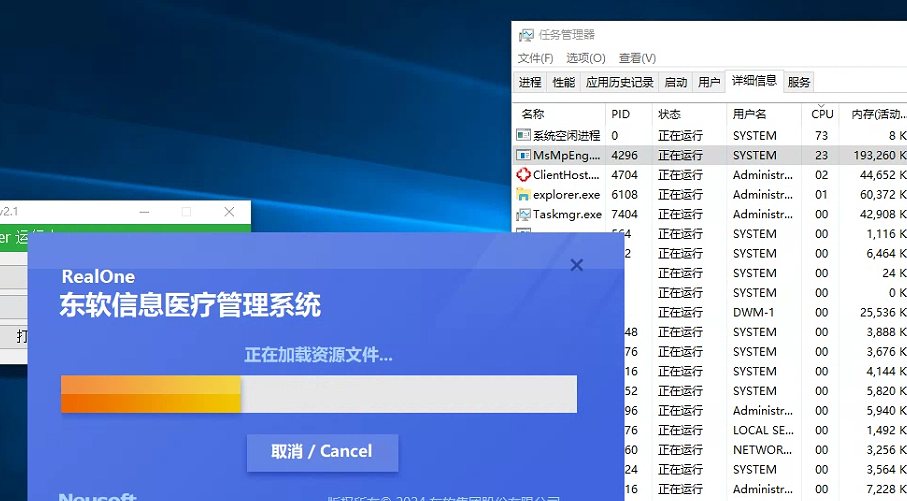Open the 文件(F) menu in Task Manager
The width and height of the screenshot is (907, 501).
(x=535, y=58)
